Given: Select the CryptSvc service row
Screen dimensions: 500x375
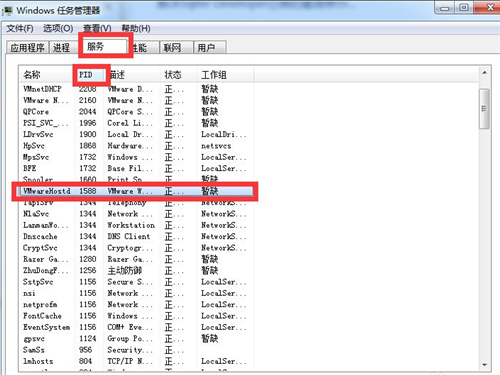Looking at the screenshot, I should coord(137,248).
